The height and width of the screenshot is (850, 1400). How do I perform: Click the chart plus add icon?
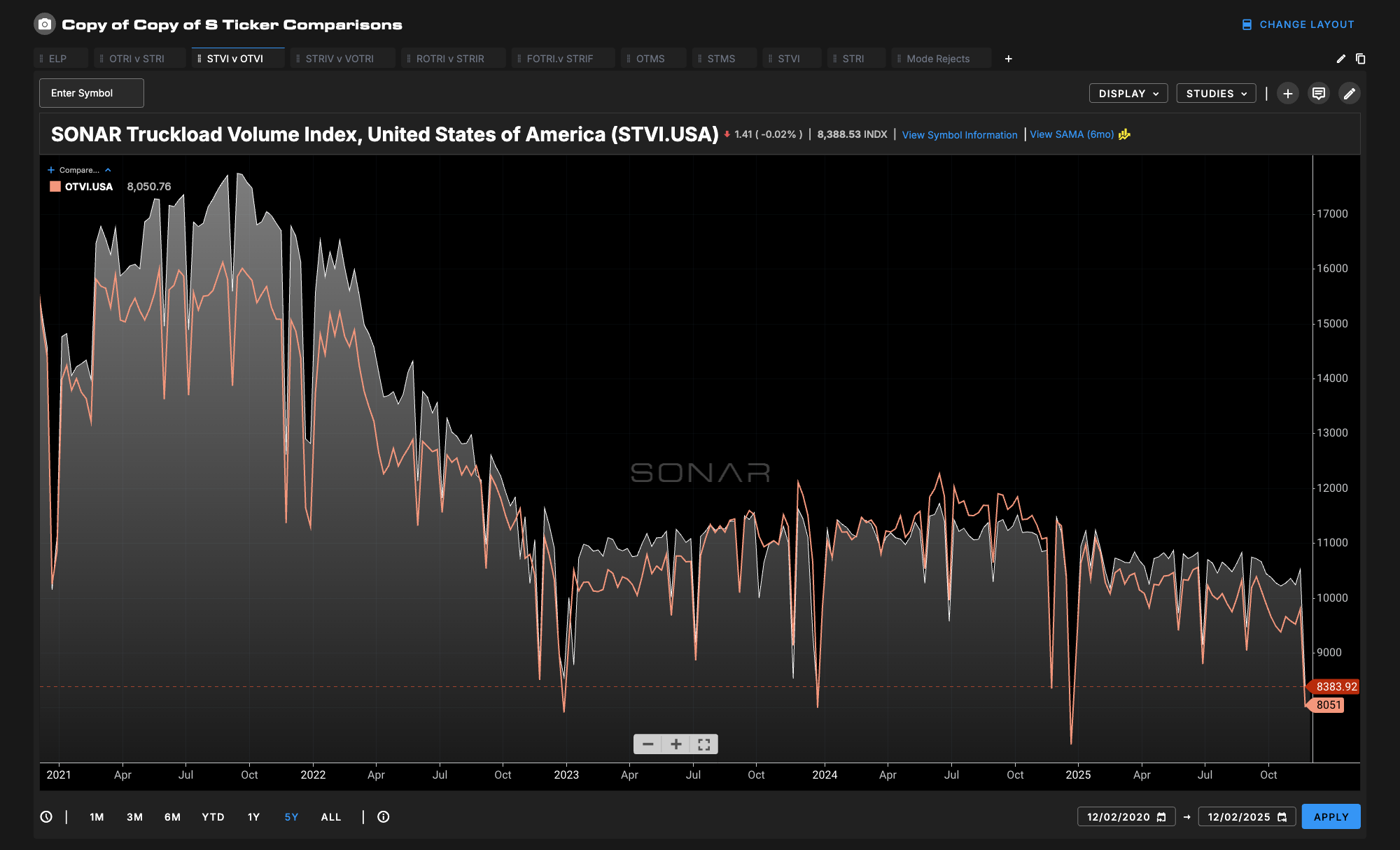coord(1287,94)
